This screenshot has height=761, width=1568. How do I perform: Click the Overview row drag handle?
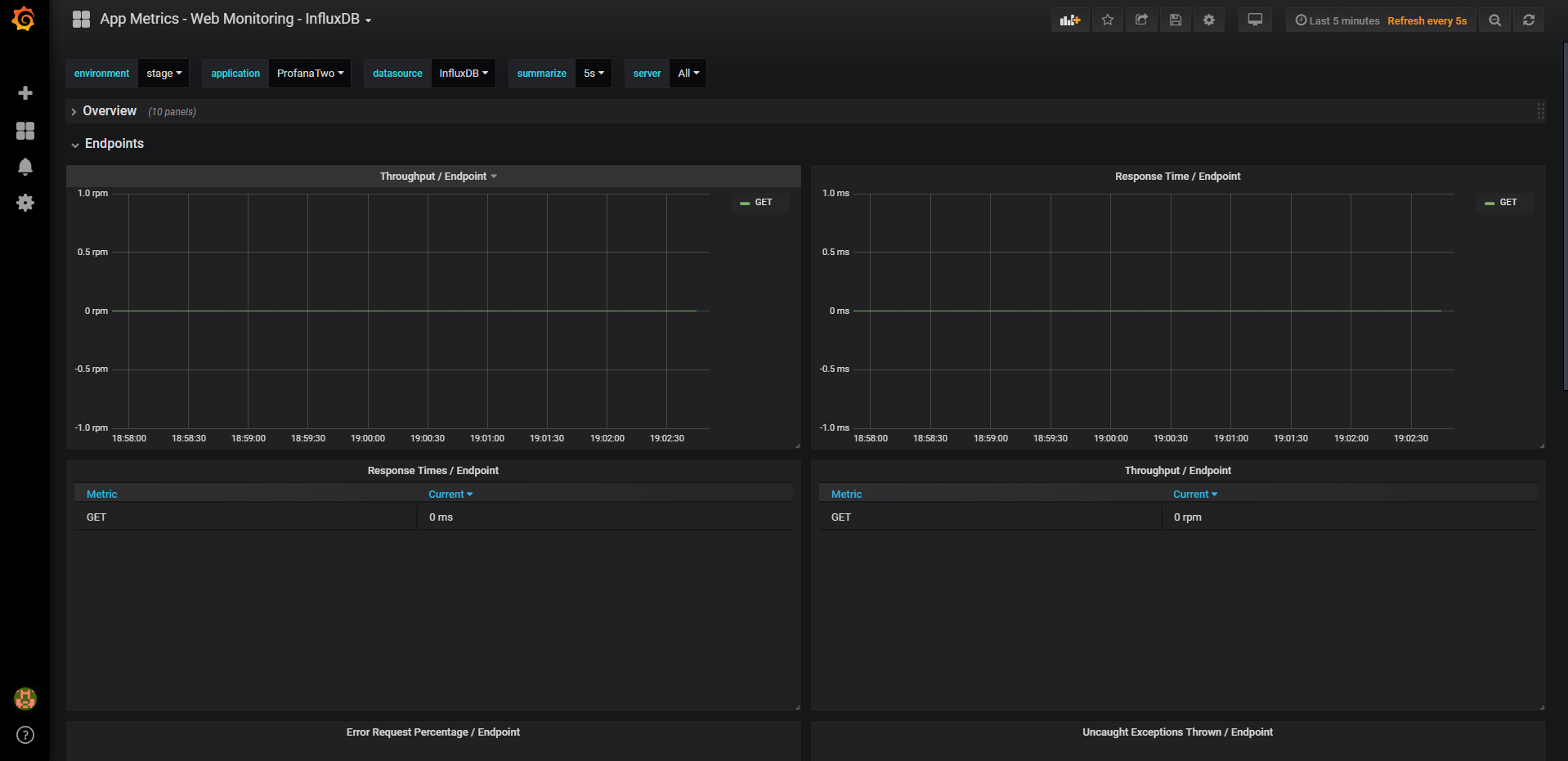tap(1540, 111)
